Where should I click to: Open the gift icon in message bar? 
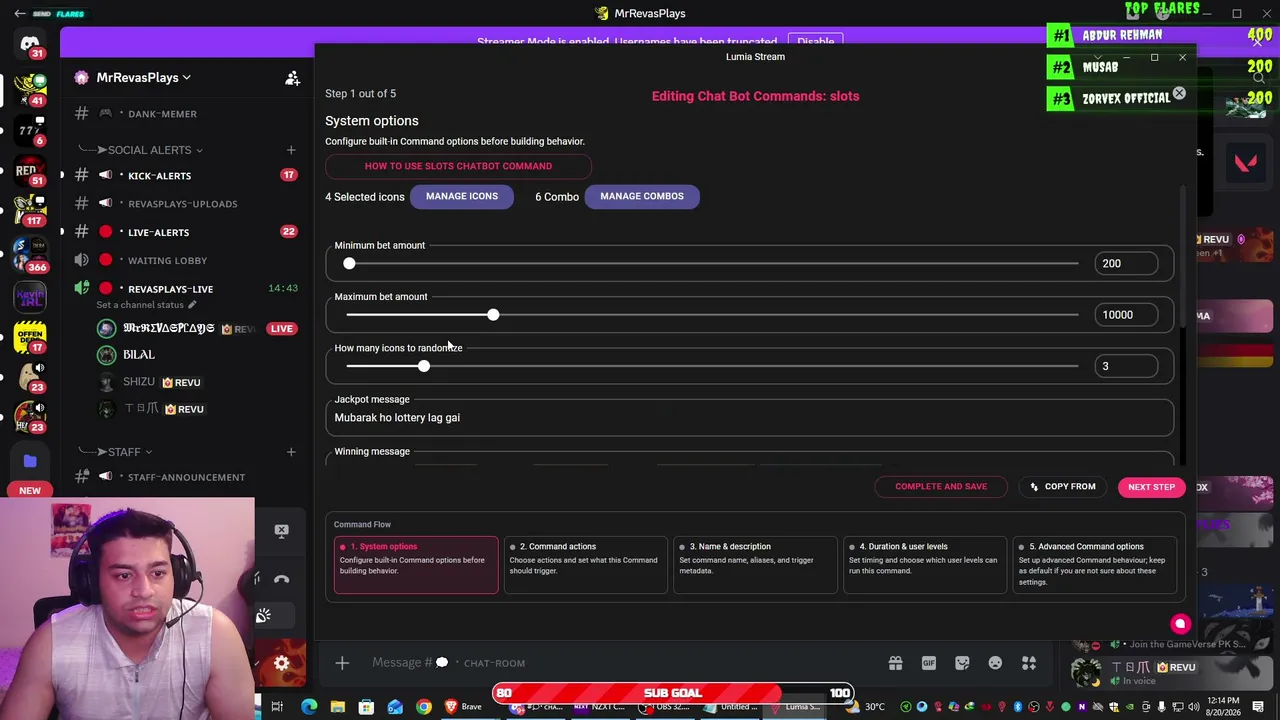(895, 663)
